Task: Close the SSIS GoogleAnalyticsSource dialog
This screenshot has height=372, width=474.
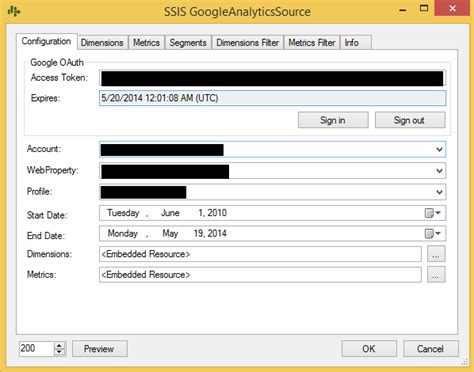Action: (x=452, y=8)
